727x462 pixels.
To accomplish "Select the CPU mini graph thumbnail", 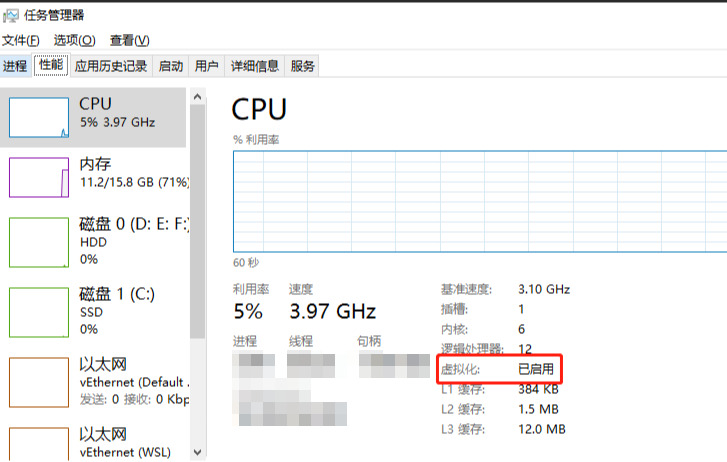I will [39, 117].
